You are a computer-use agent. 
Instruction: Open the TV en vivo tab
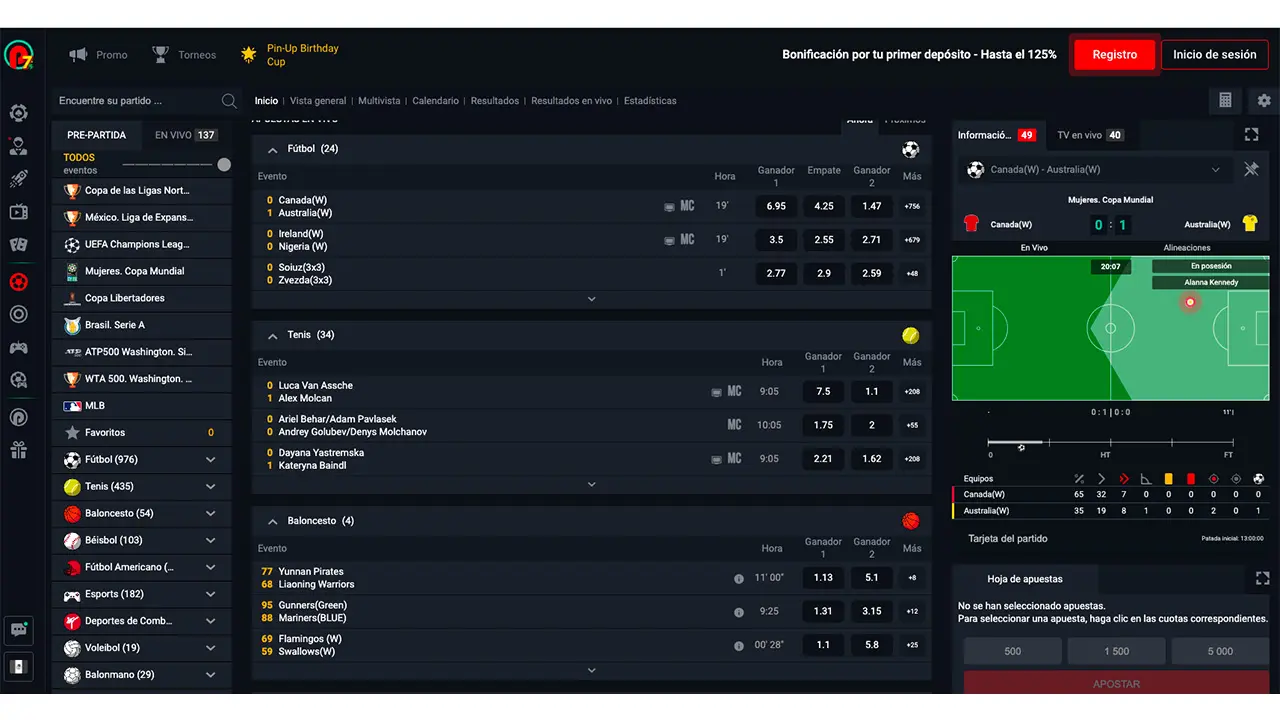click(1090, 135)
